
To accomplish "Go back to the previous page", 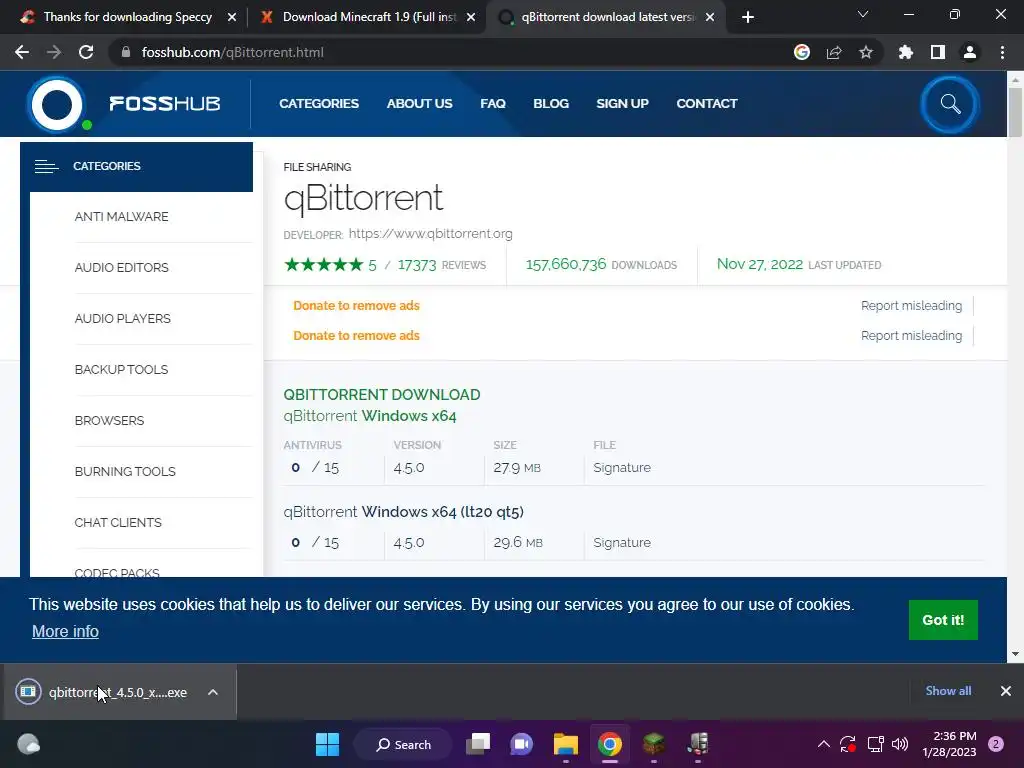I will [22, 52].
